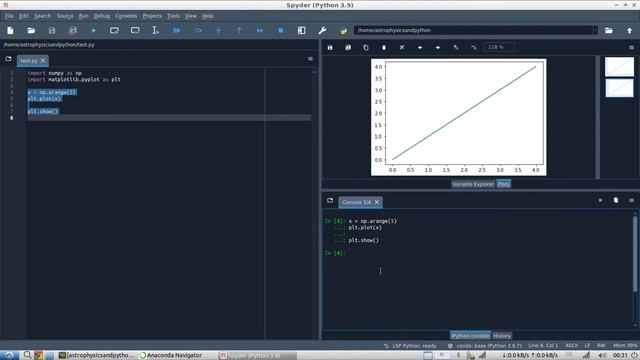Viewport: 640px width, 360px height.
Task: Expand the working directory path dropdown
Action: pyautogui.click(x=595, y=30)
